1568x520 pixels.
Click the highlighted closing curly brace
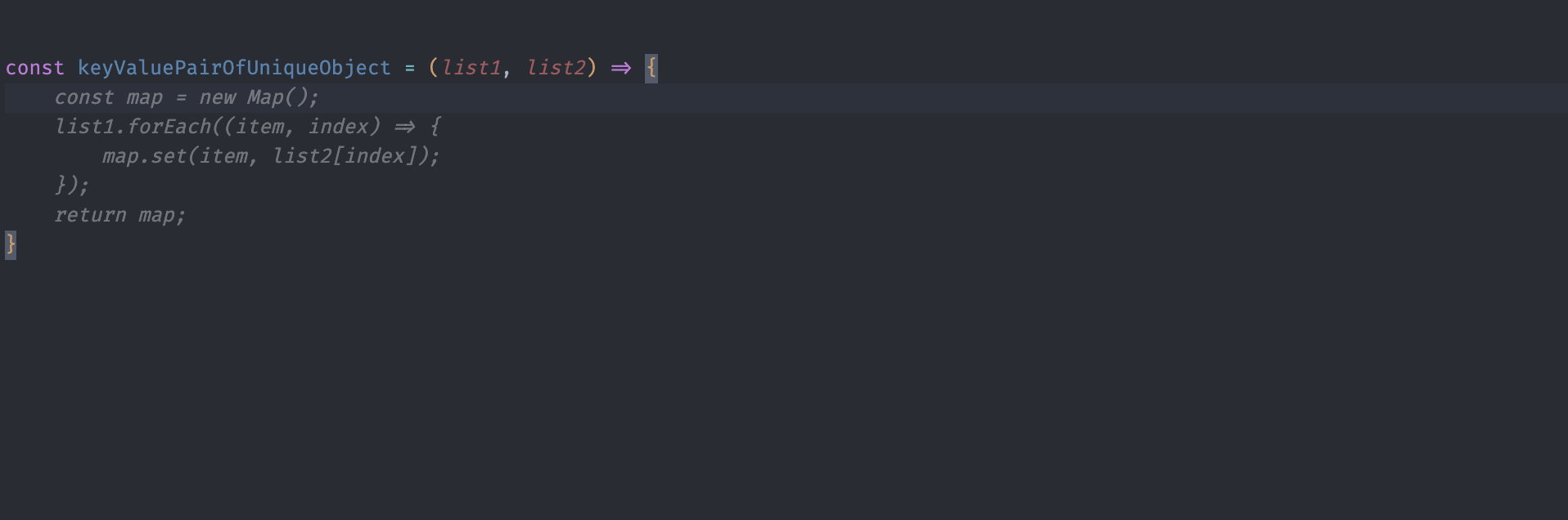(11, 244)
